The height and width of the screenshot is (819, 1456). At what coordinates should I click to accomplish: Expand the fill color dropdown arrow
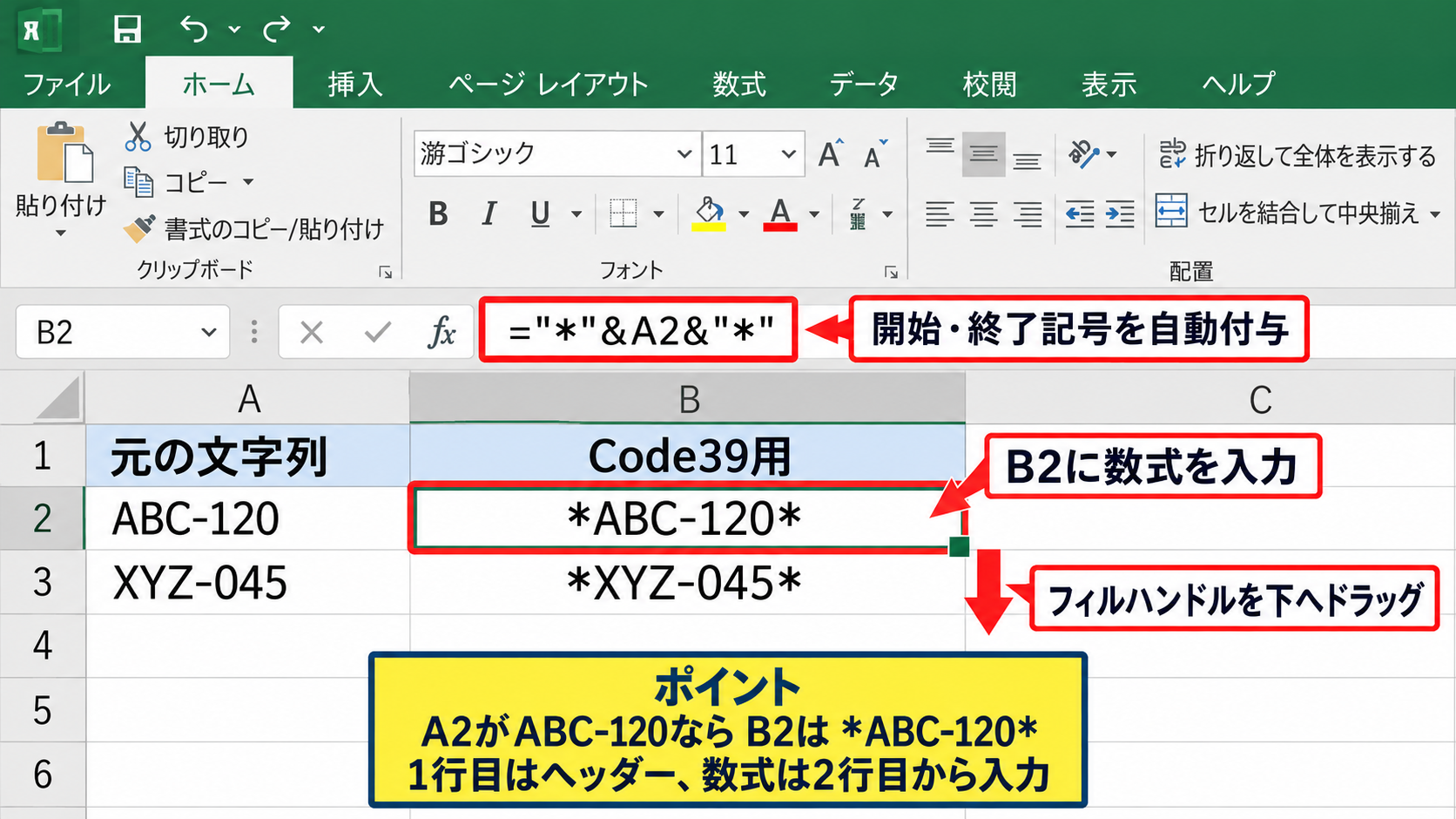(744, 214)
